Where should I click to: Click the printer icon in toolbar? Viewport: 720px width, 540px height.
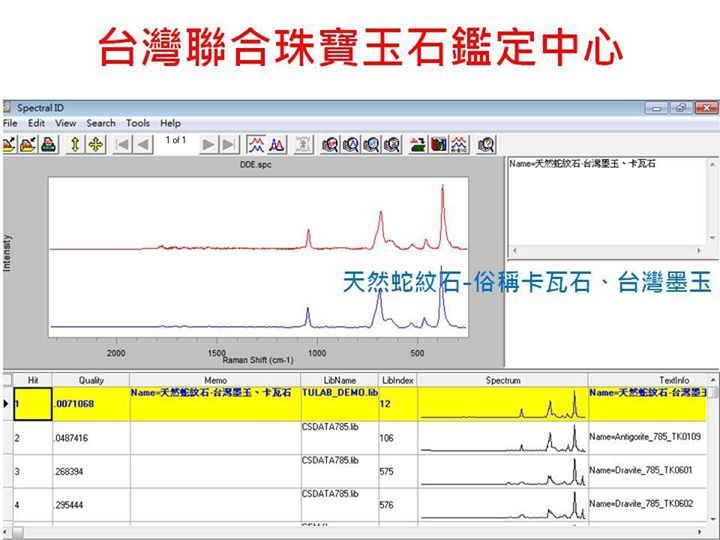point(49,145)
